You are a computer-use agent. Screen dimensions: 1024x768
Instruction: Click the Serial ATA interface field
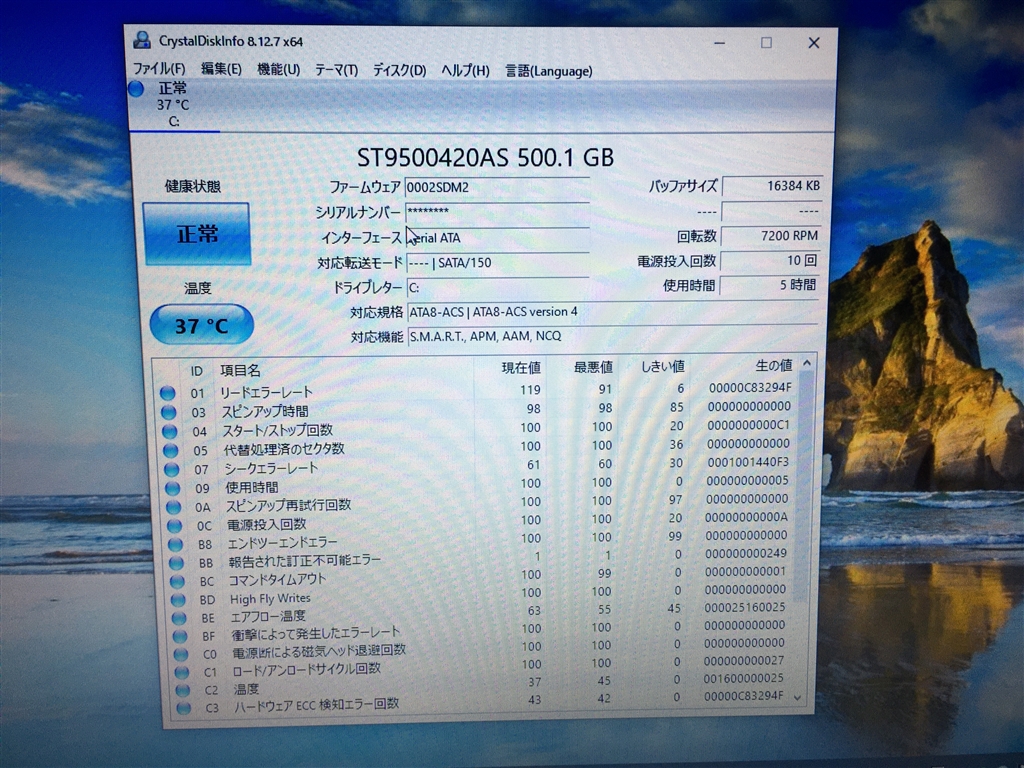(x=497, y=238)
